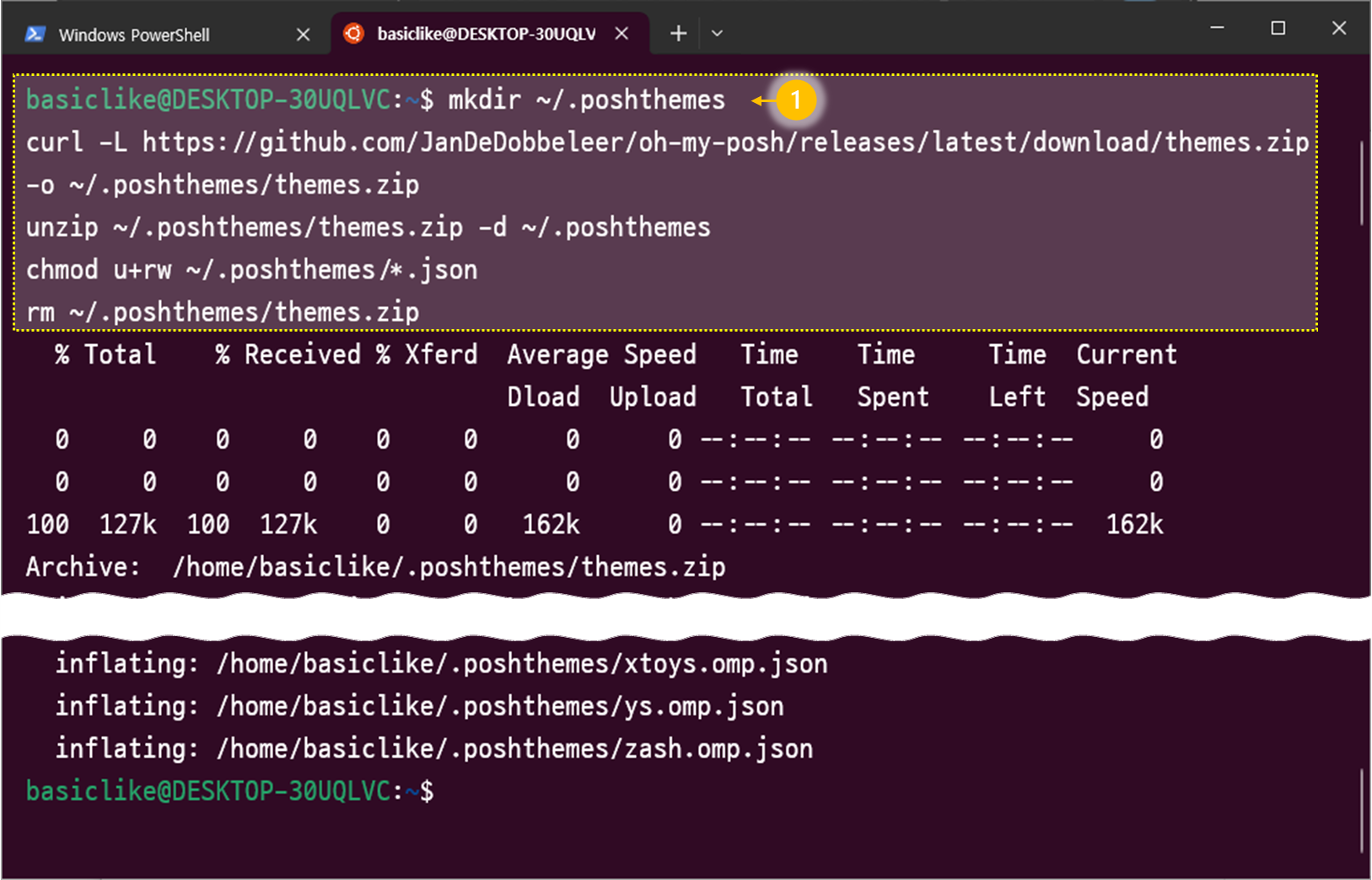Close the Windows PowerShell tab

pyautogui.click(x=304, y=35)
